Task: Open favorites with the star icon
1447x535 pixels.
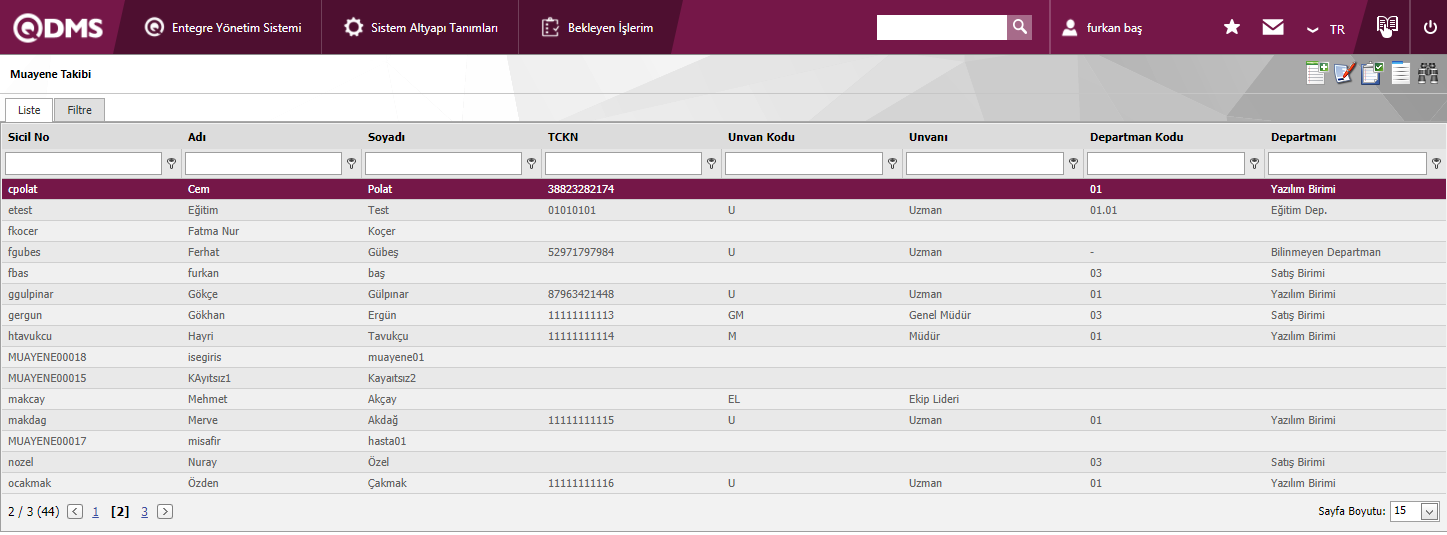Action: (1232, 27)
